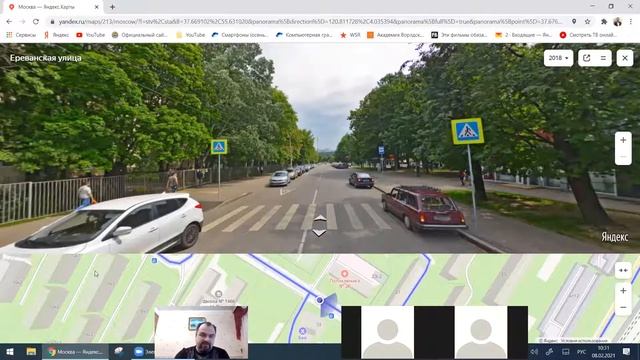640x360 pixels.
Task: Open the Сервисы apps bookmark
Action: click(21, 35)
